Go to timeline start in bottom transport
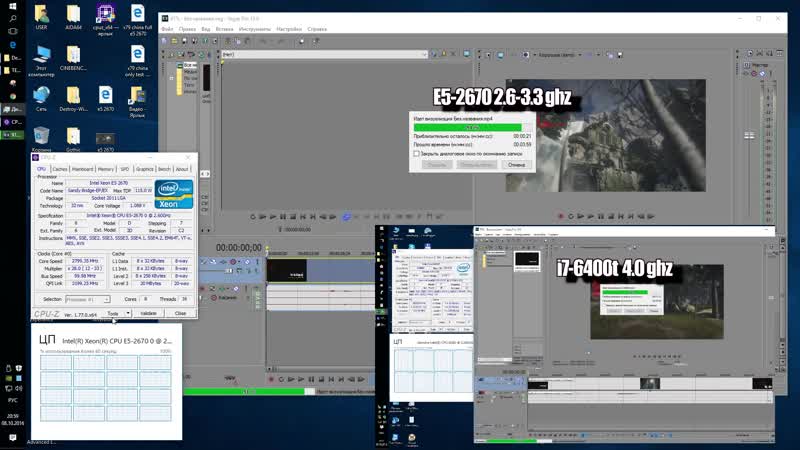The image size is (800, 450). [331, 379]
